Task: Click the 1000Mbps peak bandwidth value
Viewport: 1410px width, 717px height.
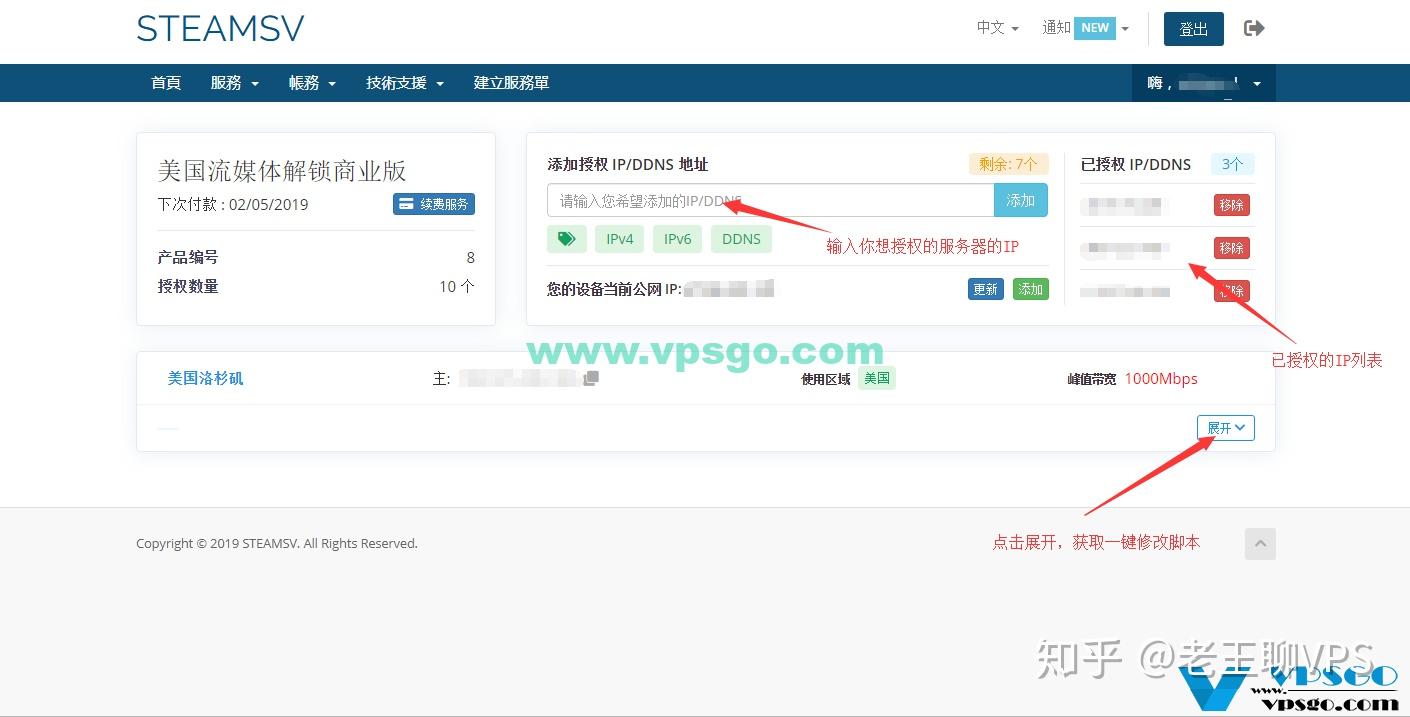Action: point(1161,378)
